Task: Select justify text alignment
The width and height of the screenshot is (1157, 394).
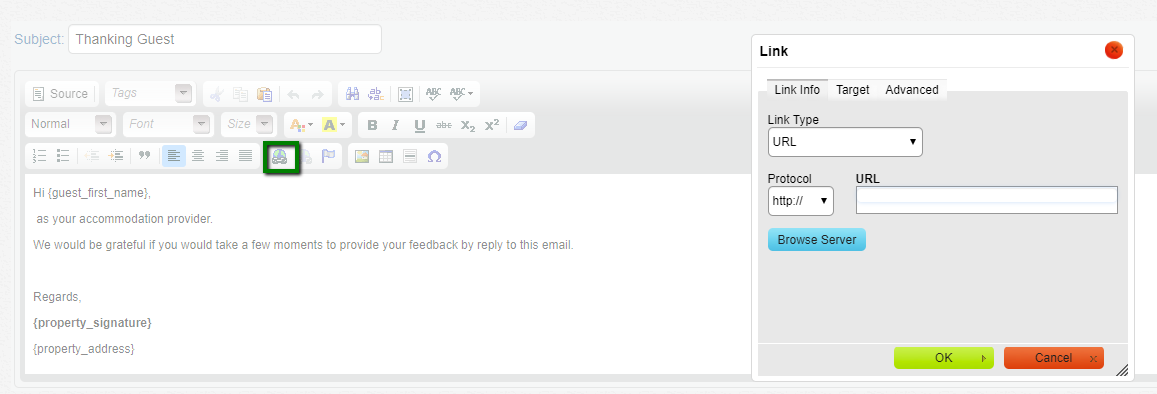Action: pos(246,156)
